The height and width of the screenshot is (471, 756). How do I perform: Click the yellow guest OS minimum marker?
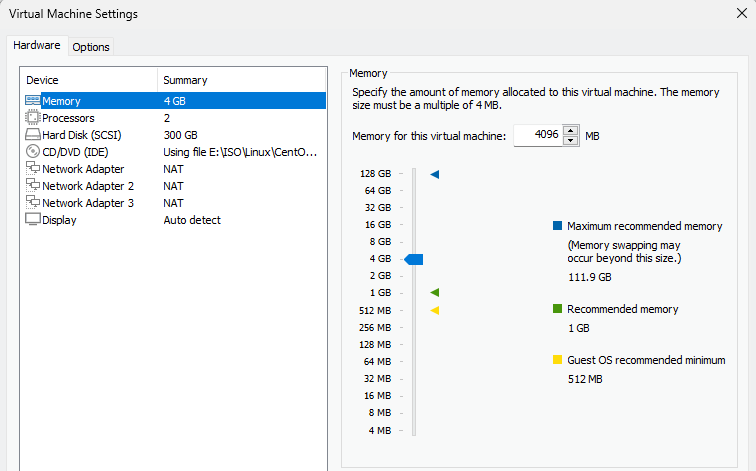(x=435, y=310)
